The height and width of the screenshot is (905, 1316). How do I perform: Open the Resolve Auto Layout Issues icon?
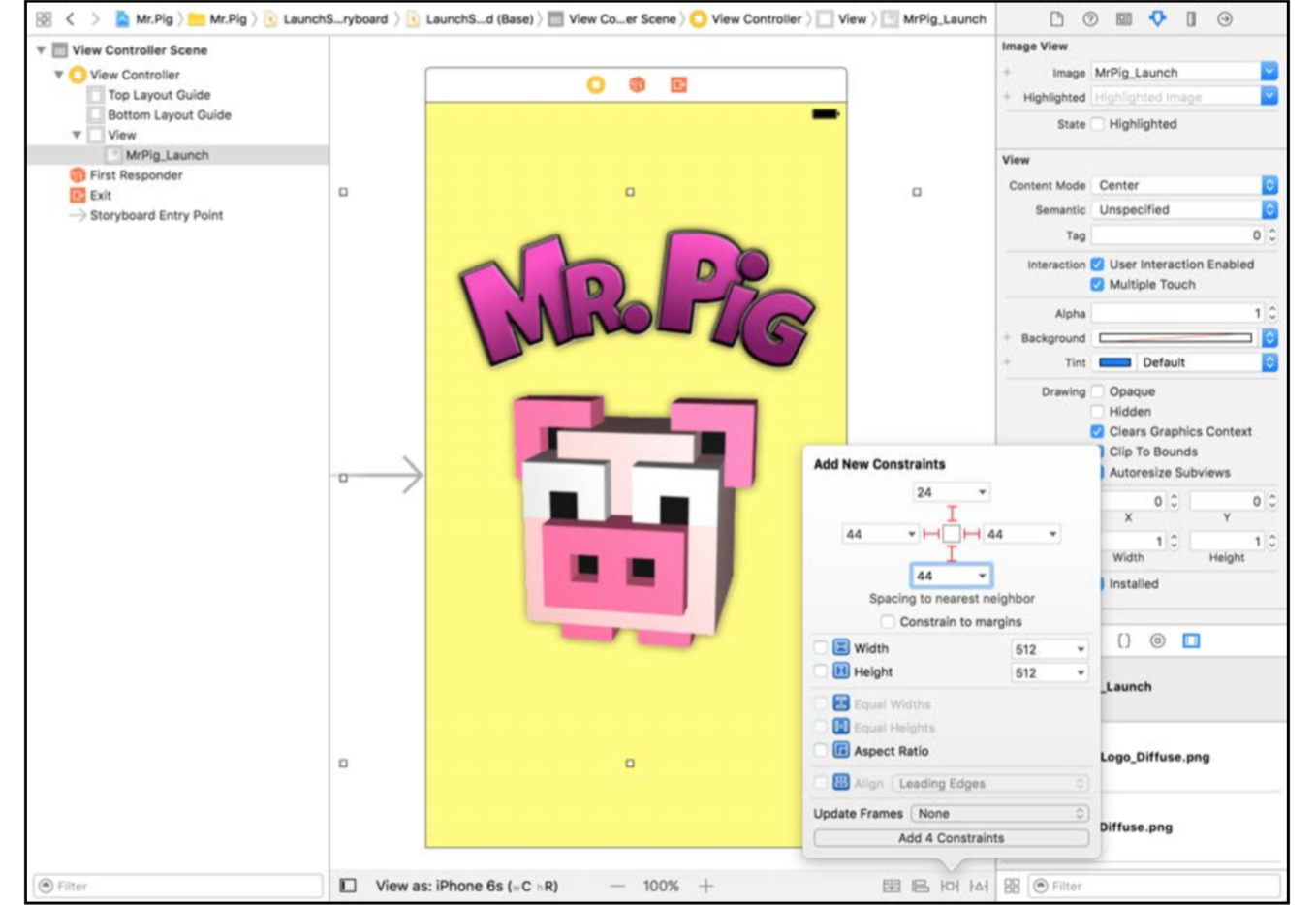[979, 886]
